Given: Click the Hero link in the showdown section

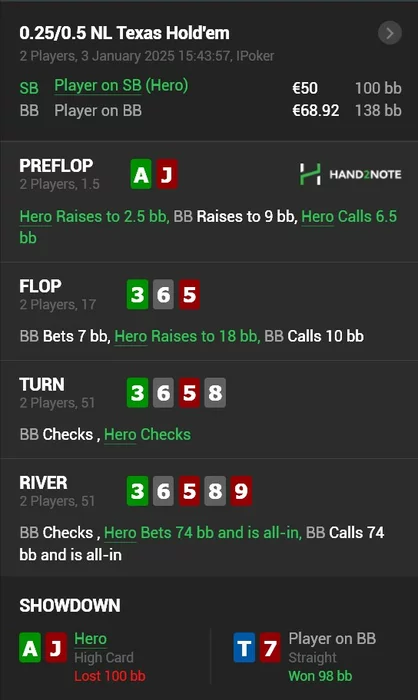Looking at the screenshot, I should point(91,639).
